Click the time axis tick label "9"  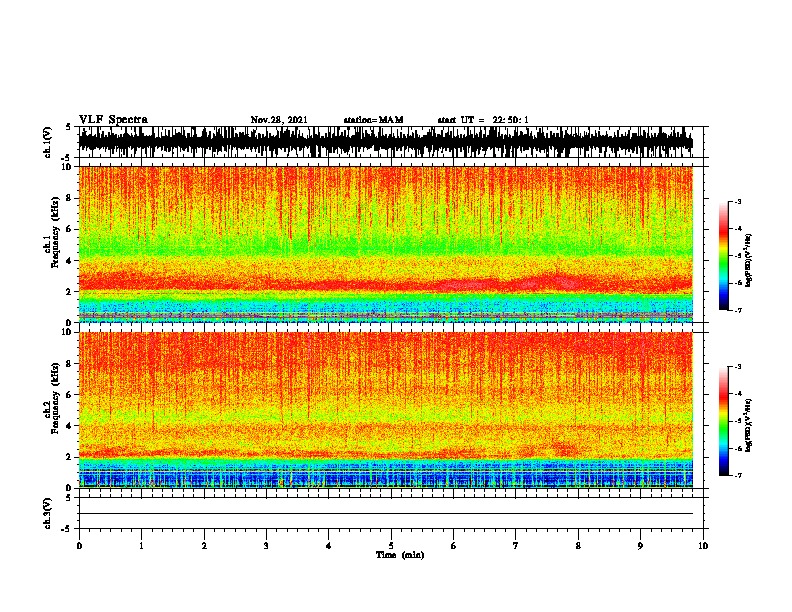click(640, 545)
